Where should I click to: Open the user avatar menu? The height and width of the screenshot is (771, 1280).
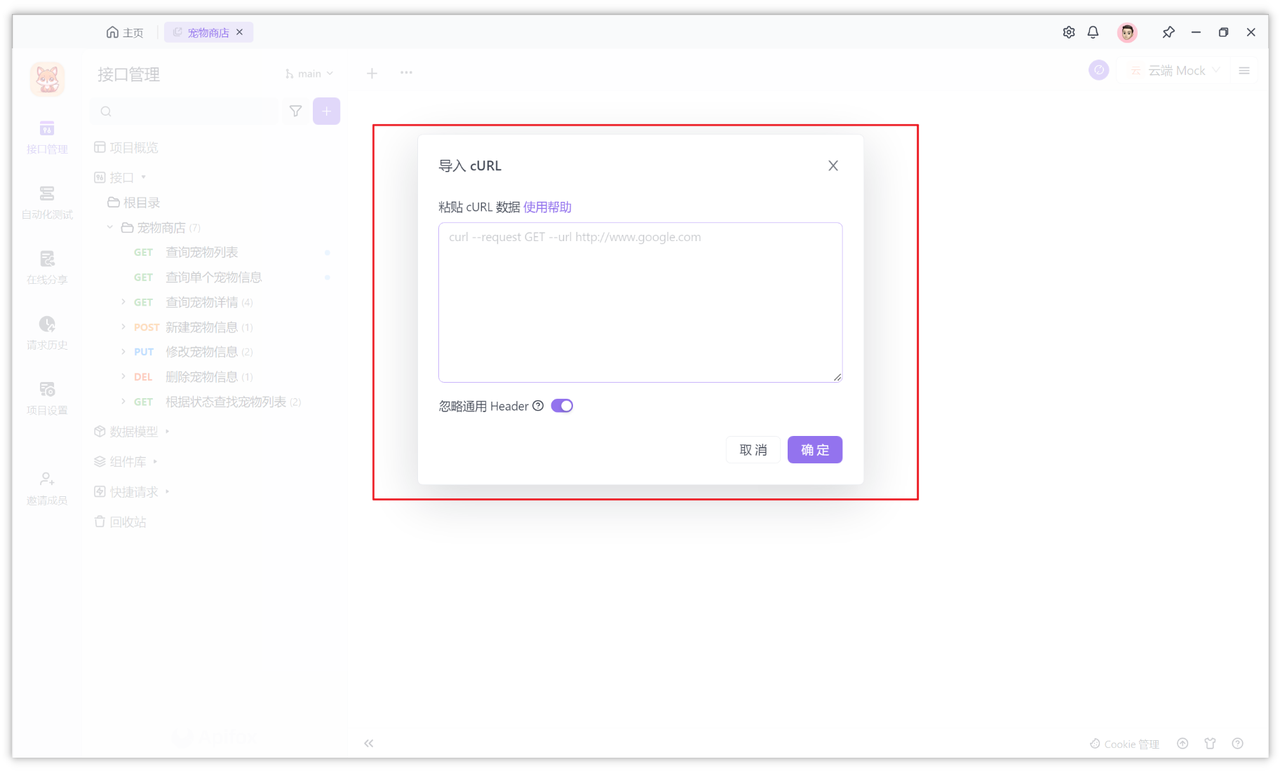tap(1127, 32)
